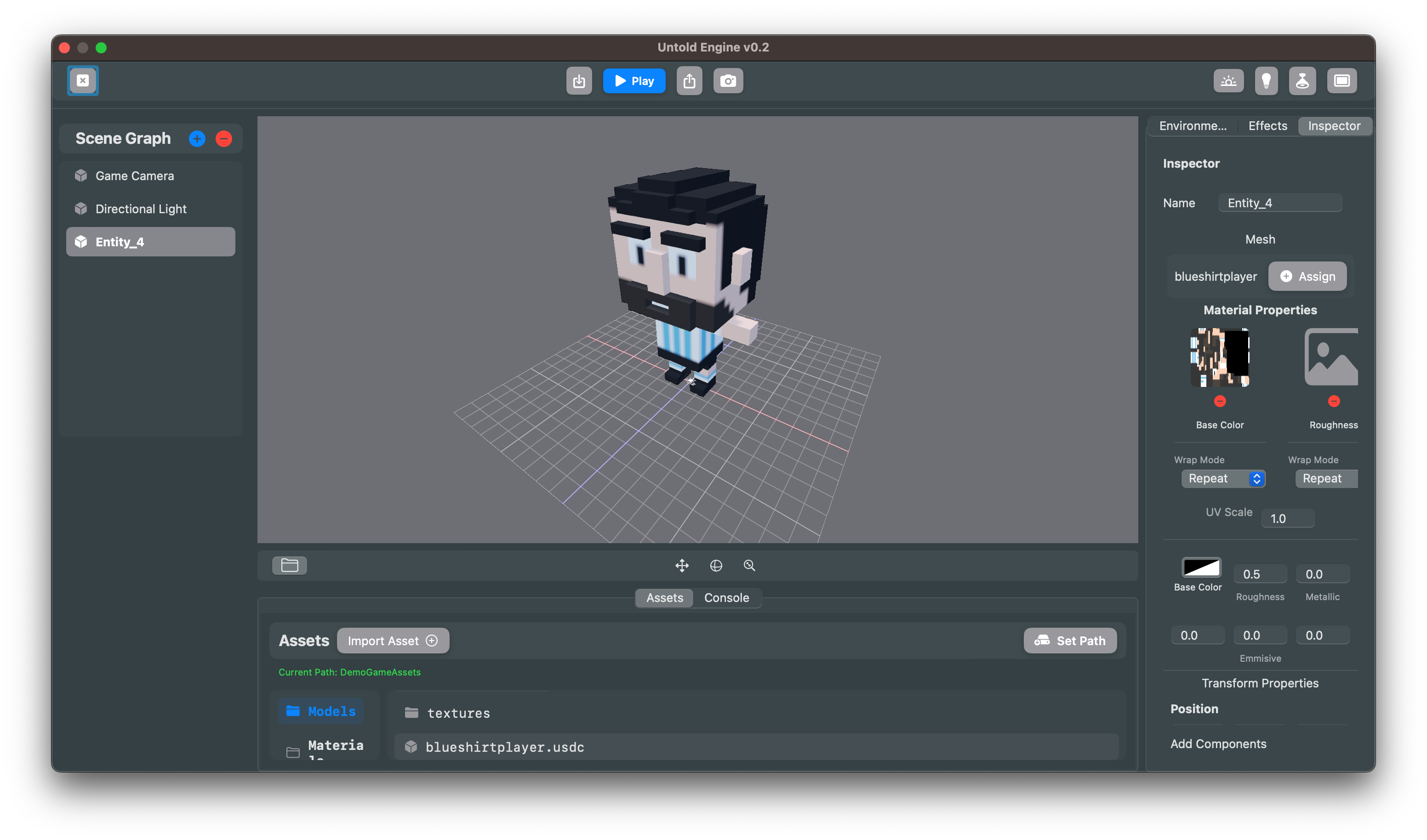Open the Base Color Wrap Mode dropdown

tap(1222, 478)
